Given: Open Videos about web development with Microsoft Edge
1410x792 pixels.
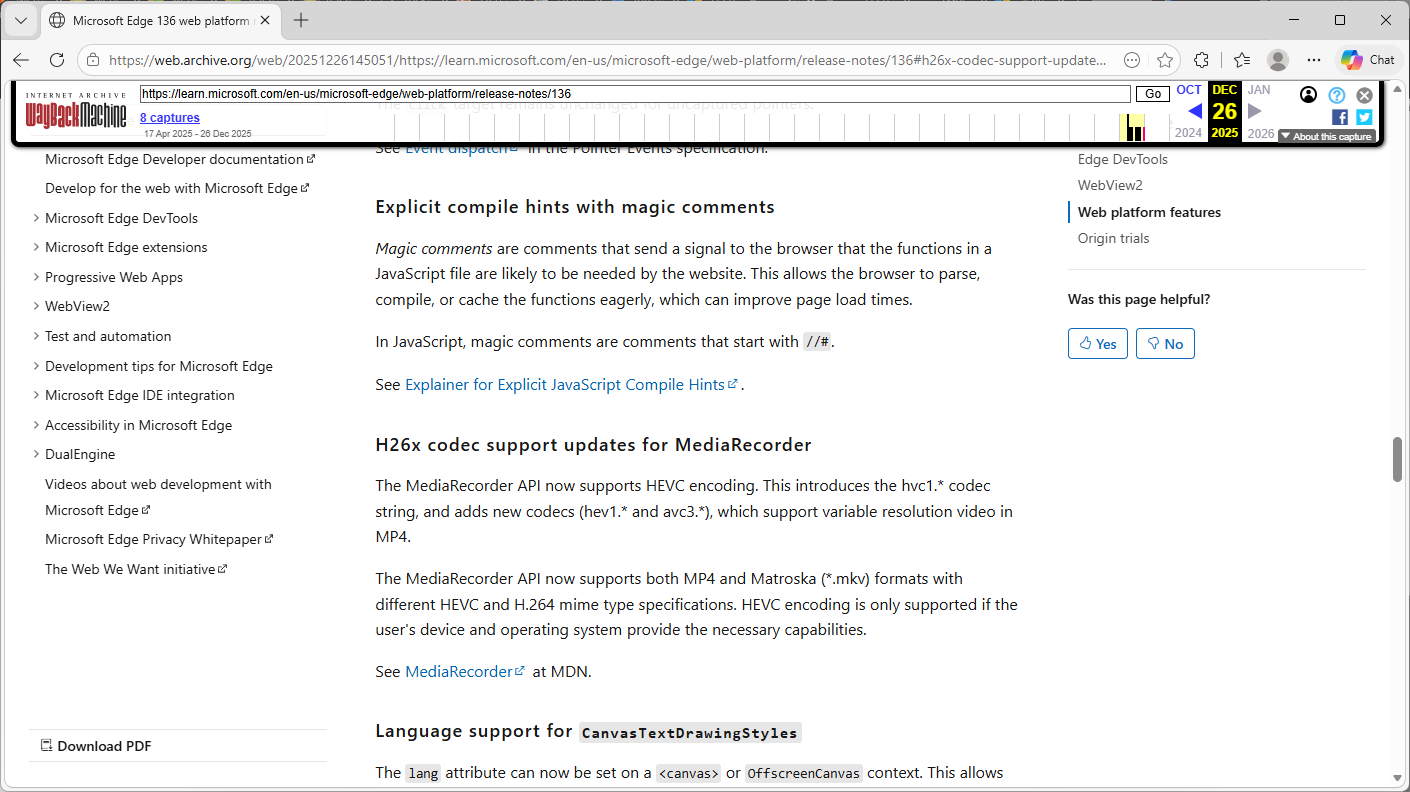Looking at the screenshot, I should pos(158,497).
